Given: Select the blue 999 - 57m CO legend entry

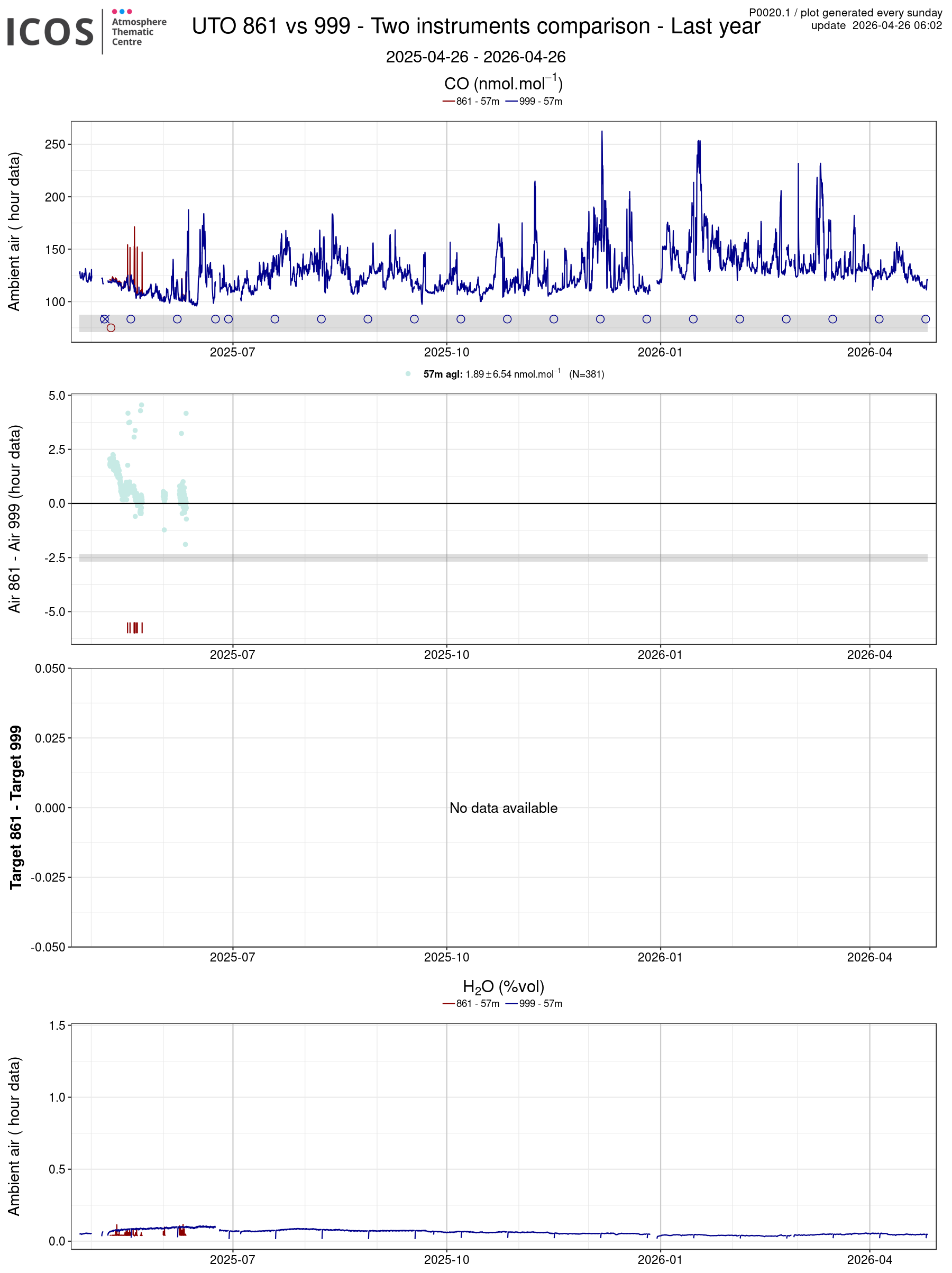Looking at the screenshot, I should (x=534, y=102).
